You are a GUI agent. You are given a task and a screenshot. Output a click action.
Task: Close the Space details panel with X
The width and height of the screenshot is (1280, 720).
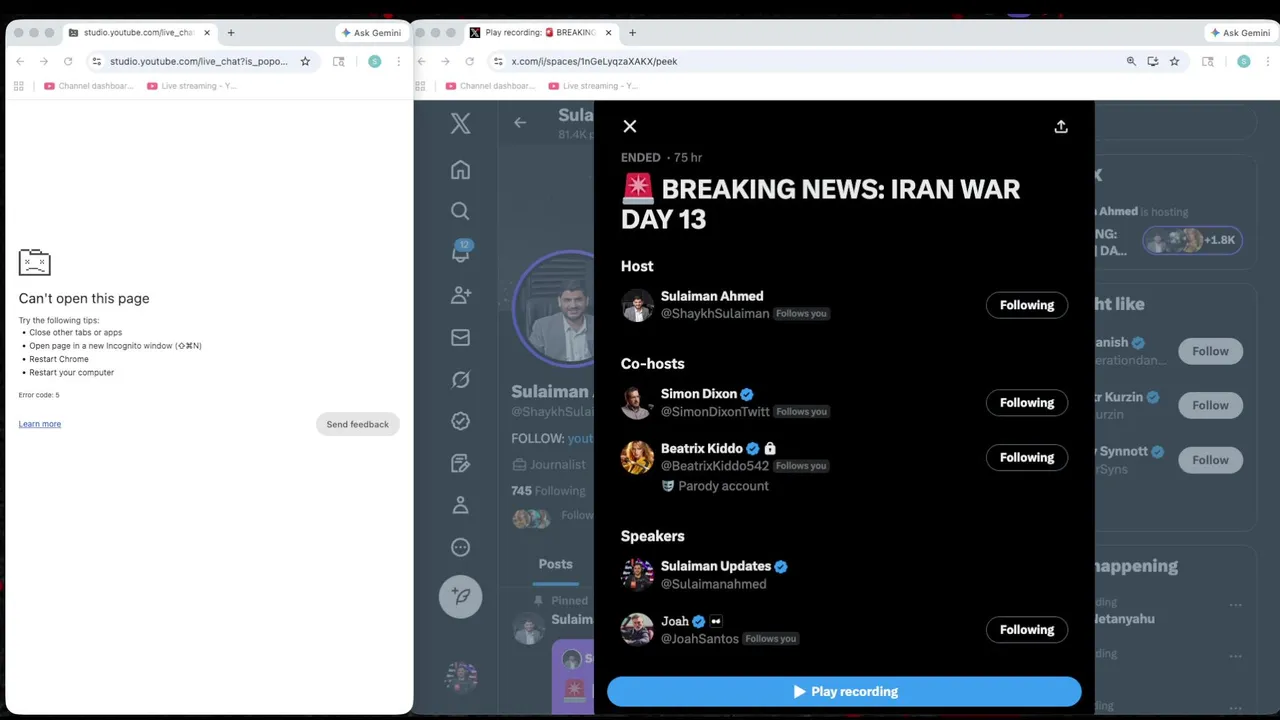coord(629,126)
